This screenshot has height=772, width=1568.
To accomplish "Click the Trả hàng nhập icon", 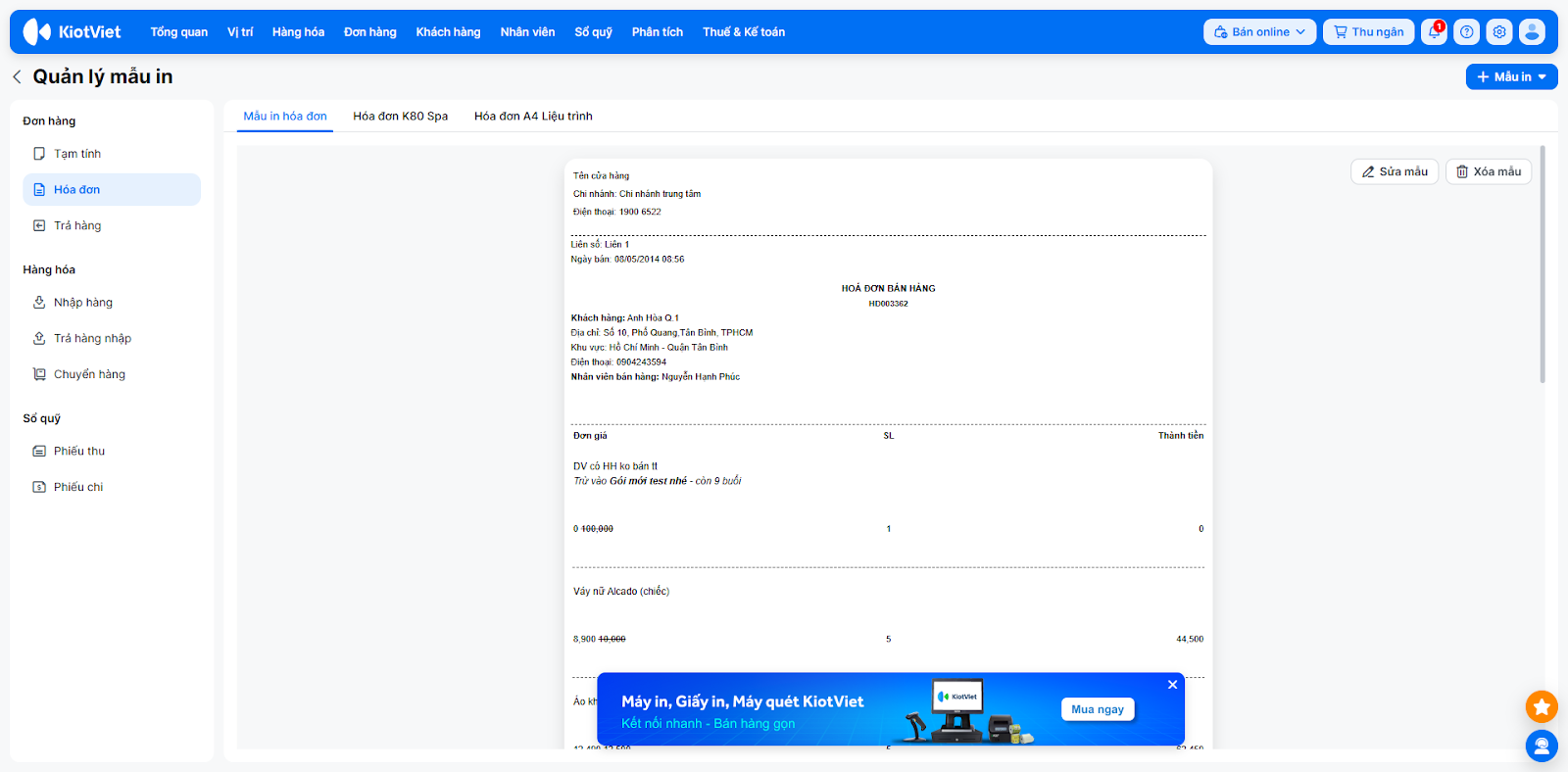I will coord(39,338).
